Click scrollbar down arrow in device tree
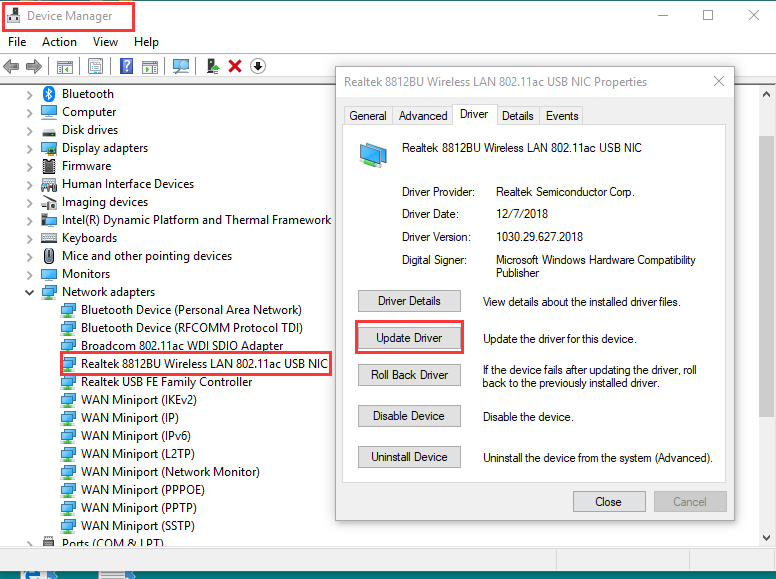Viewport: 776px width, 579px height. [x=766, y=537]
